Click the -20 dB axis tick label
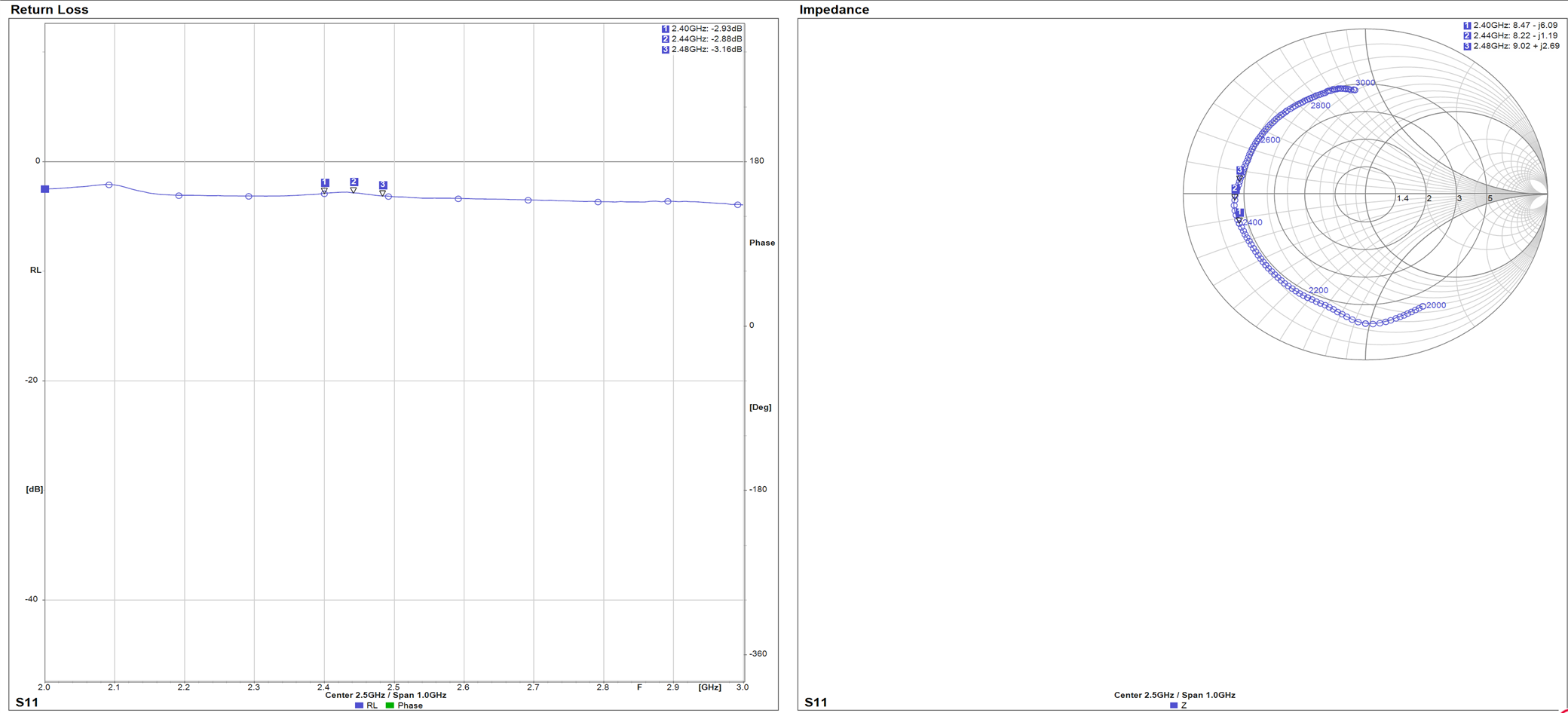This screenshot has height=713, width=1568. tap(31, 380)
